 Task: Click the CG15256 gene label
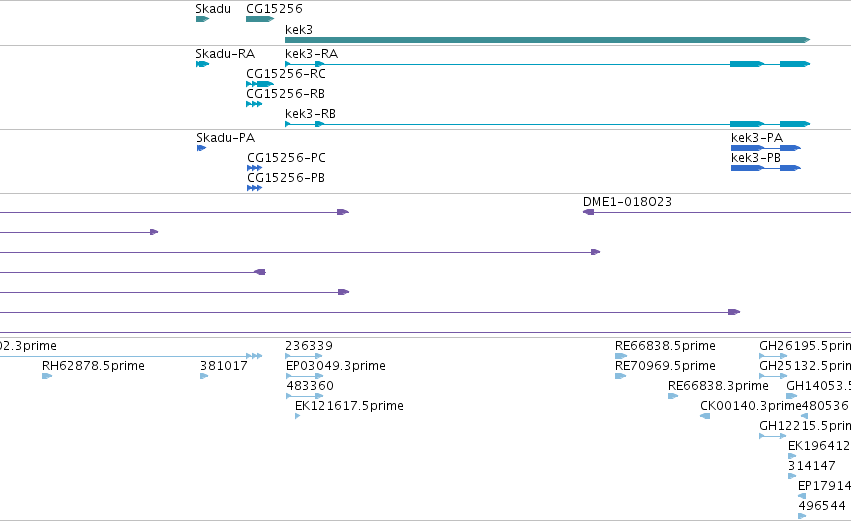pyautogui.click(x=274, y=9)
